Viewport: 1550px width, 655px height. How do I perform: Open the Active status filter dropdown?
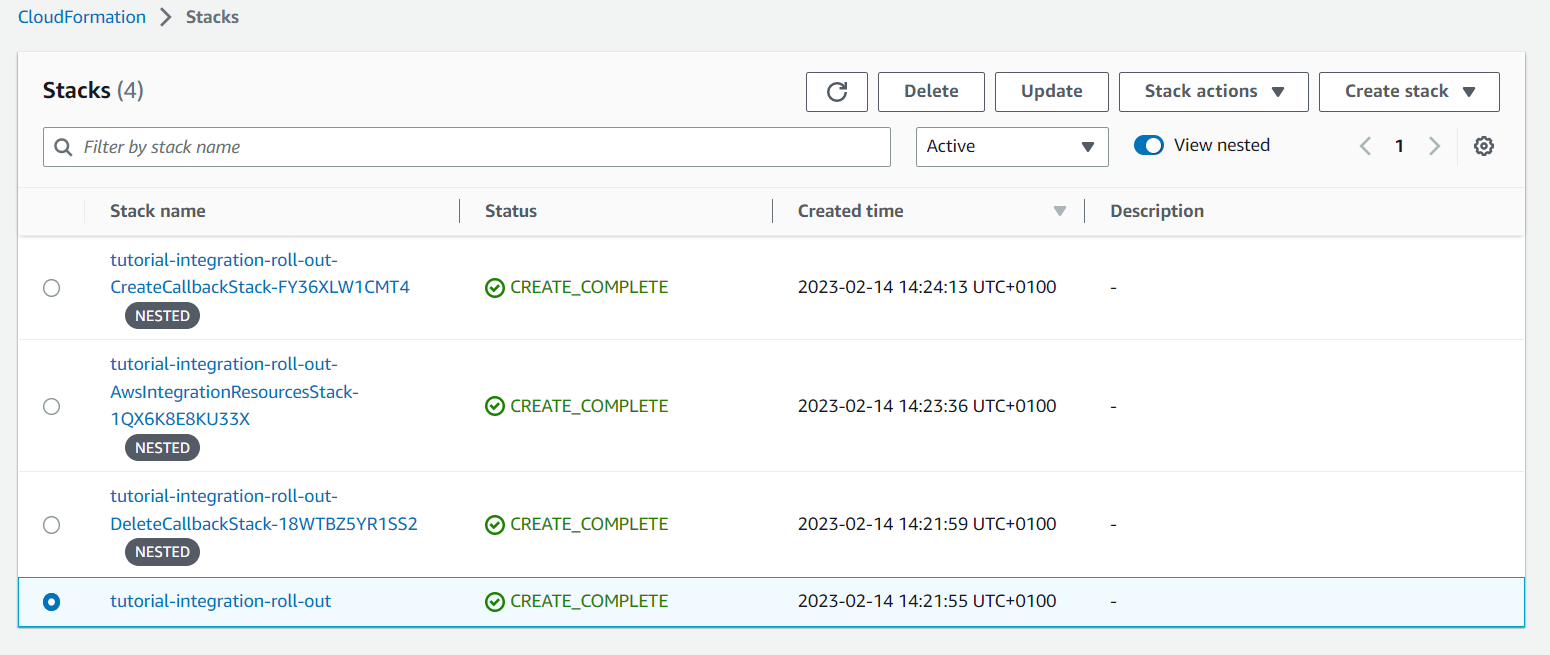(1011, 146)
